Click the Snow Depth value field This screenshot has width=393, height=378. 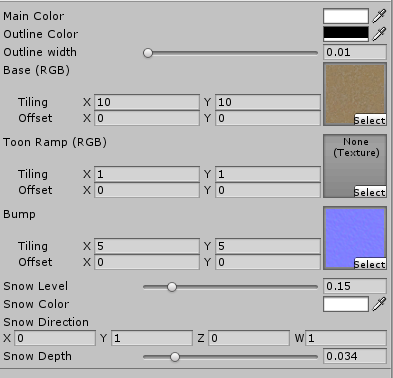tap(355, 356)
